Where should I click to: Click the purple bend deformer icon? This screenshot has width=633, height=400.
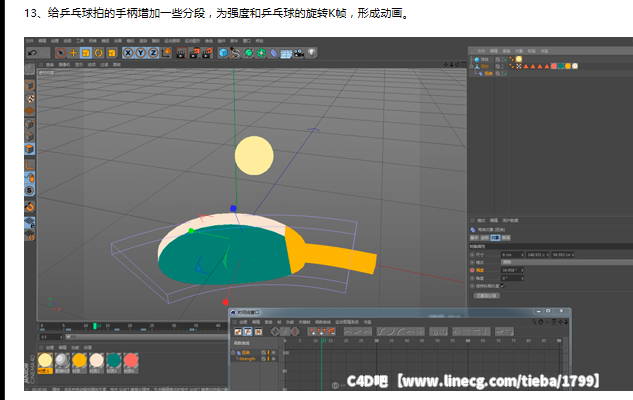[274, 53]
